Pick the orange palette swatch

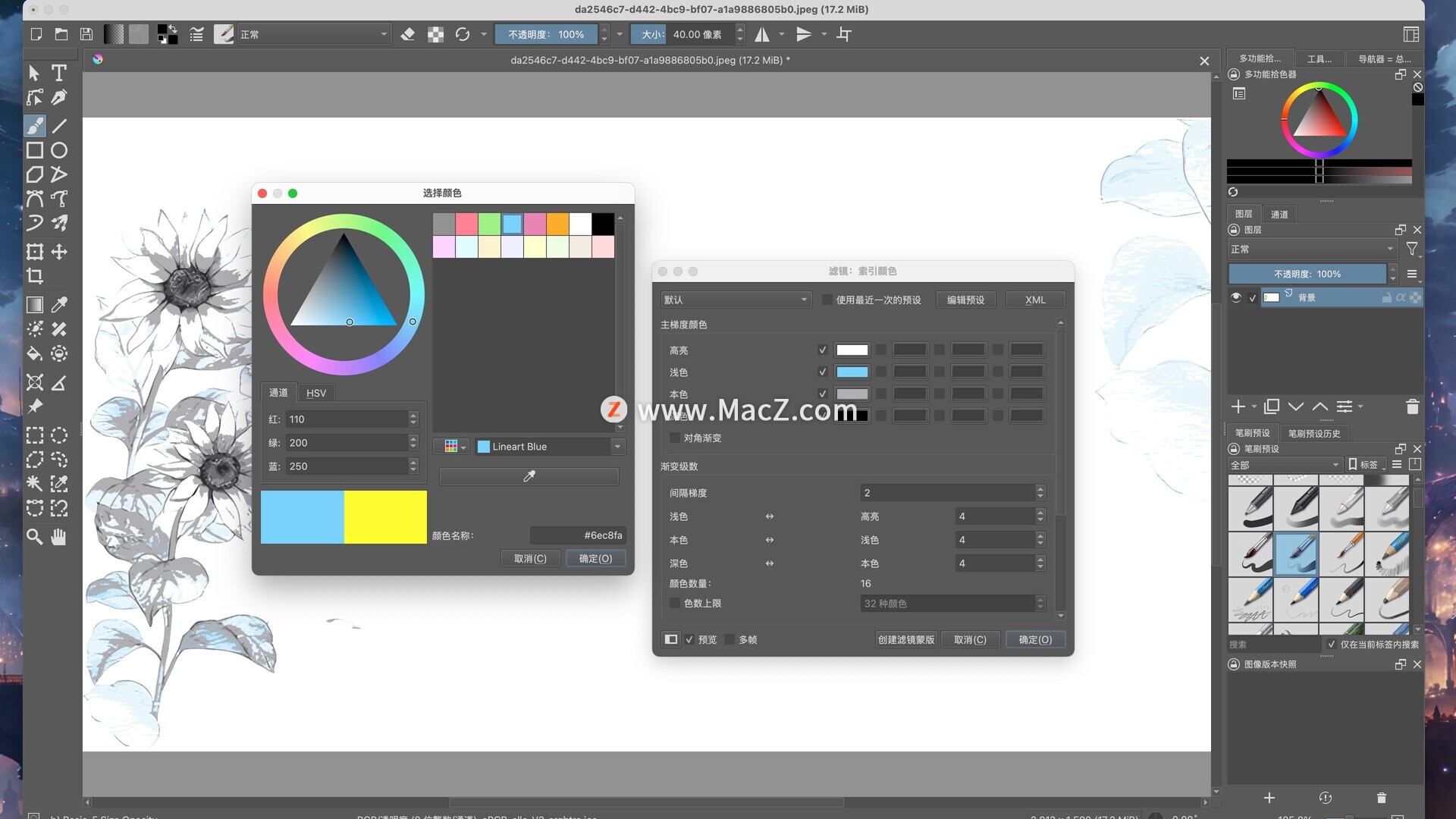557,224
